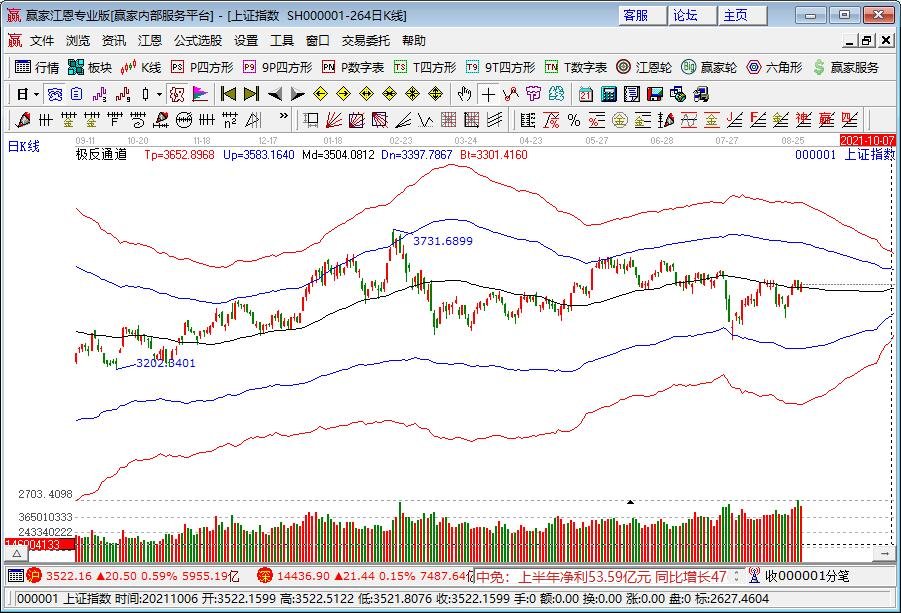The width and height of the screenshot is (901, 613).
Task: Select the red fan lines drawing tool
Action: (x=334, y=119)
